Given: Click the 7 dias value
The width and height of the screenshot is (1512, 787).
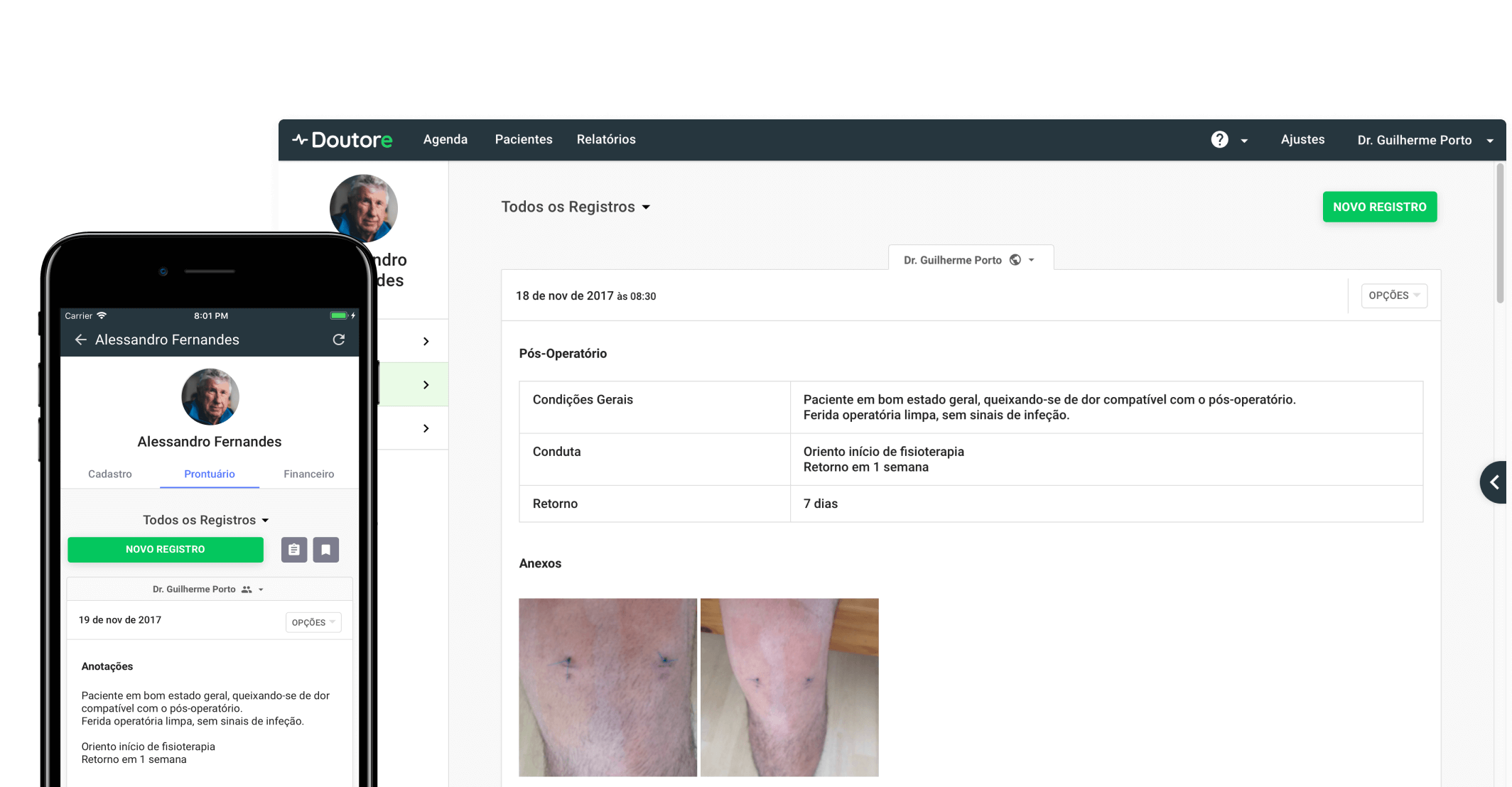Looking at the screenshot, I should [x=821, y=504].
